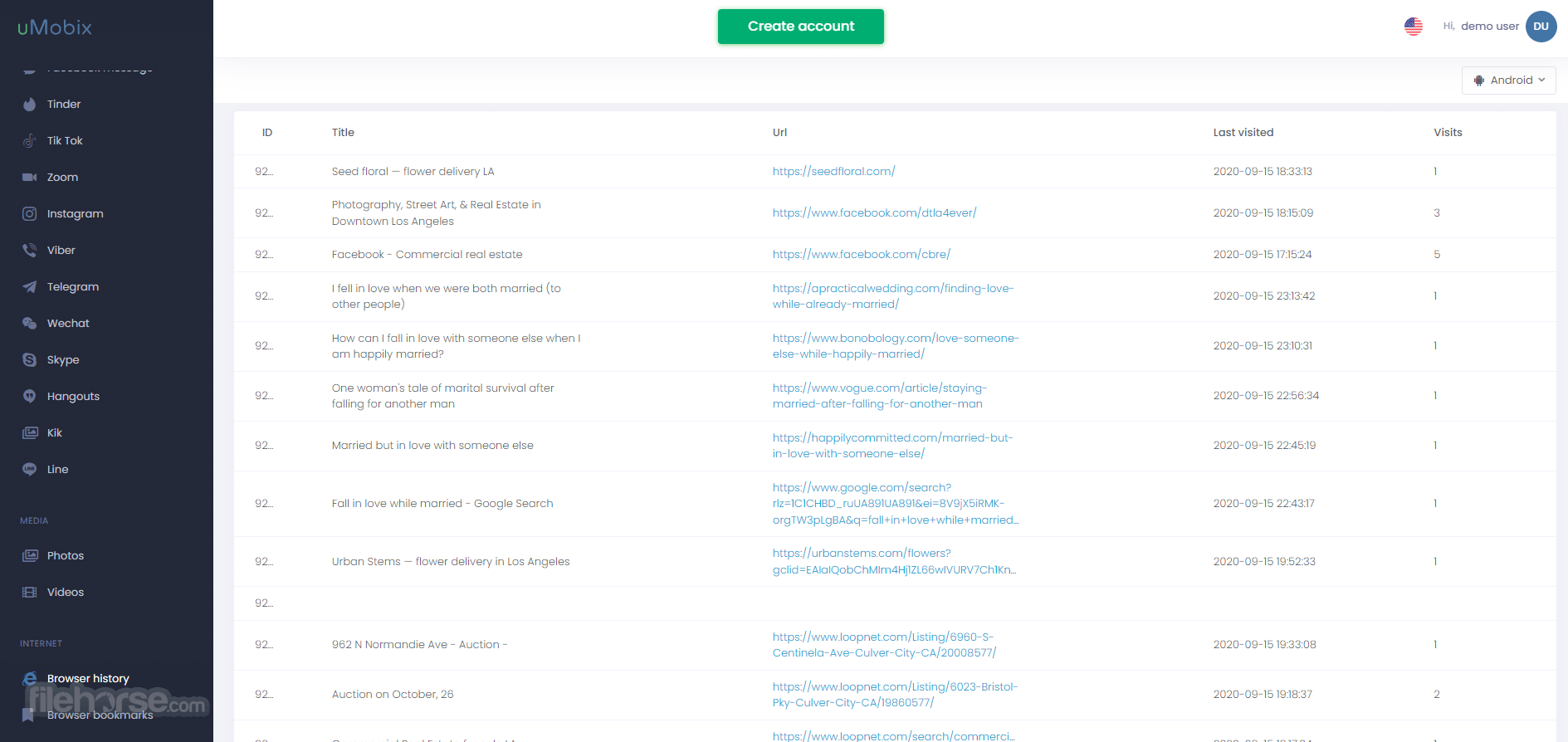Click the DU user avatar
This screenshot has width=1568, height=742.
1541,27
